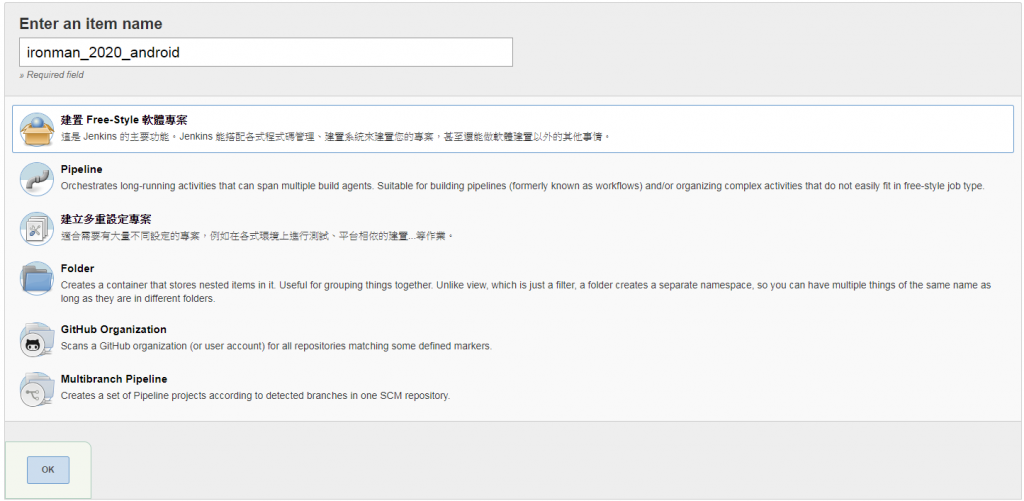This screenshot has width=1024, height=501.
Task: Click description 'Scans a GitHub organization'
Action: (276, 346)
